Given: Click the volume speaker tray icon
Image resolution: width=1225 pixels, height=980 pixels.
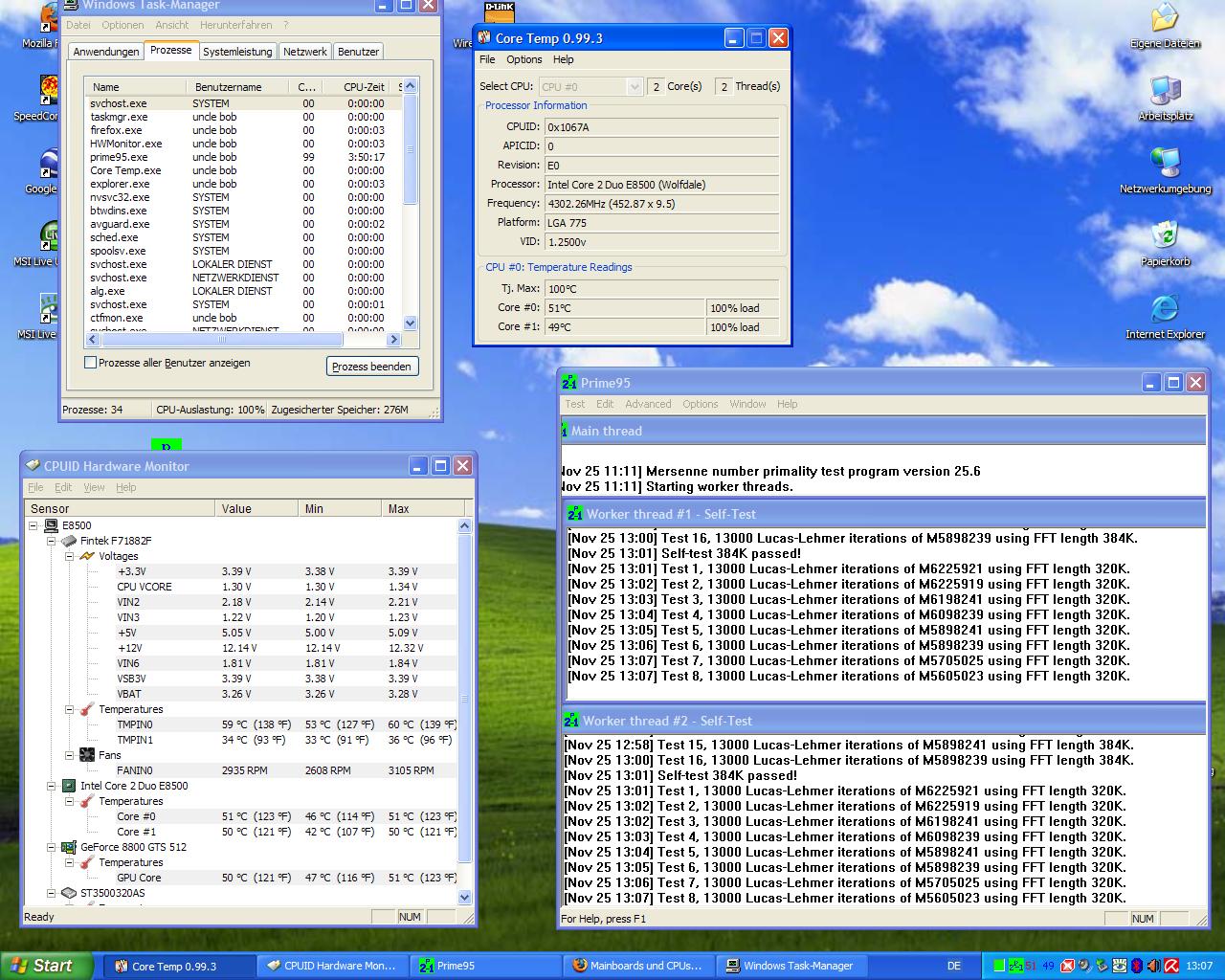Looking at the screenshot, I should pos(1154,966).
